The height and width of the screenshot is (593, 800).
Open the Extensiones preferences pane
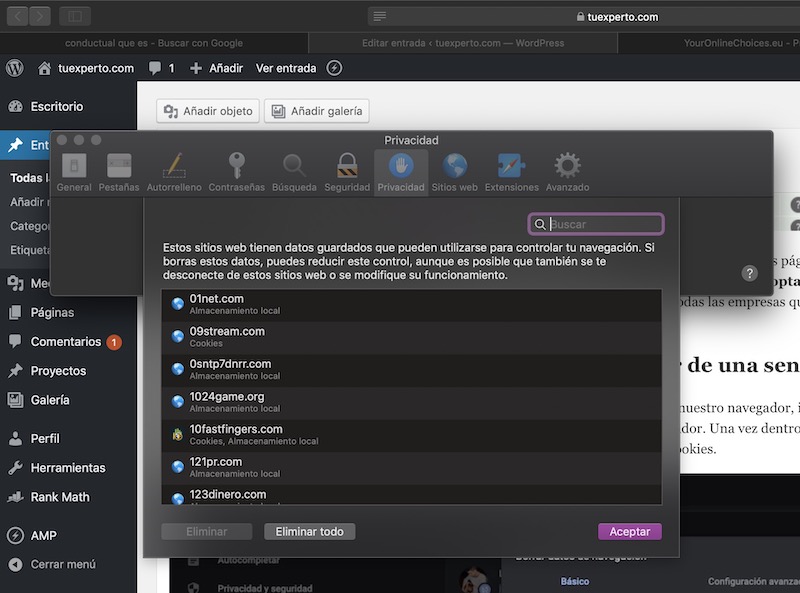(511, 171)
